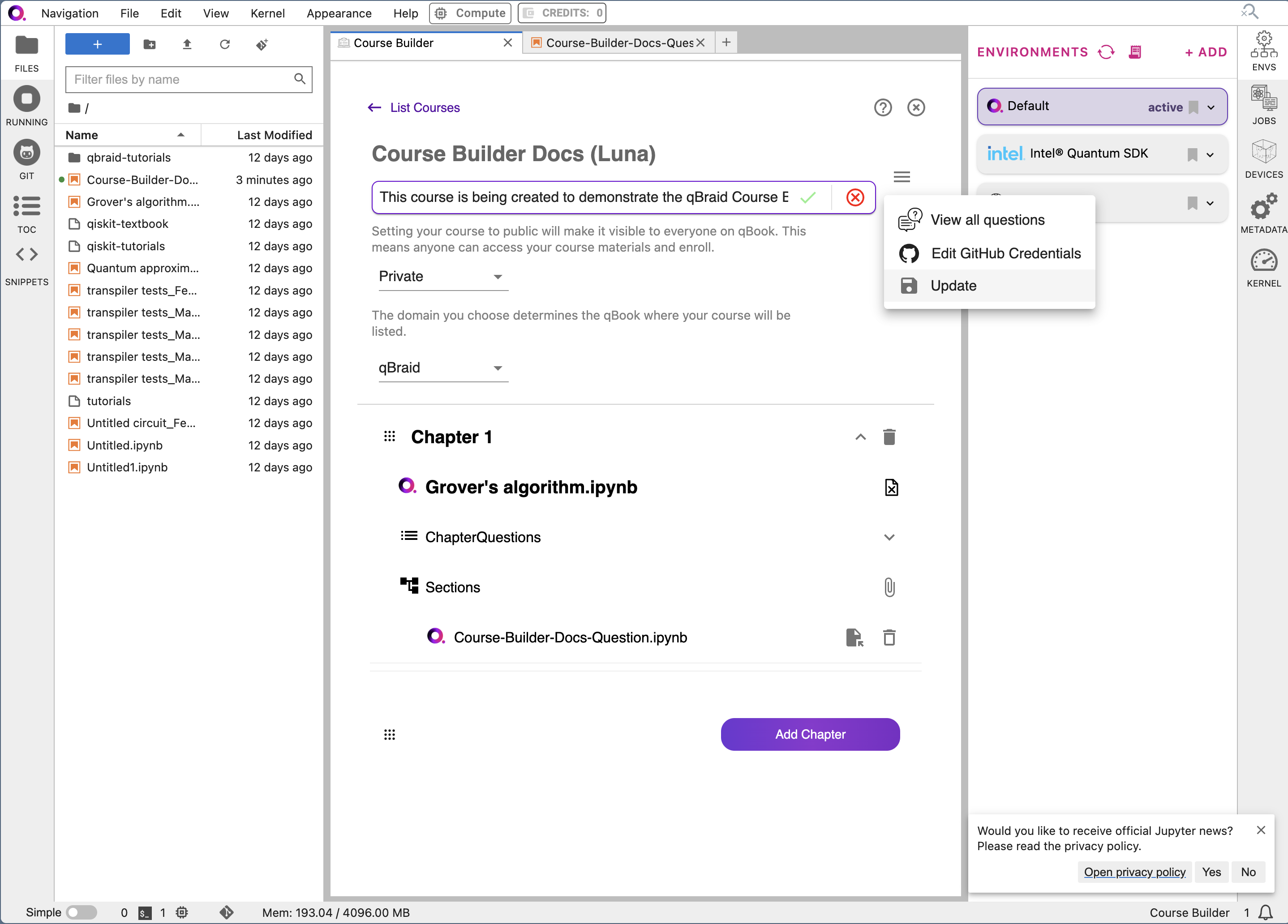Click the Add Chapter button
Image resolution: width=1288 pixels, height=924 pixels.
[x=810, y=735]
